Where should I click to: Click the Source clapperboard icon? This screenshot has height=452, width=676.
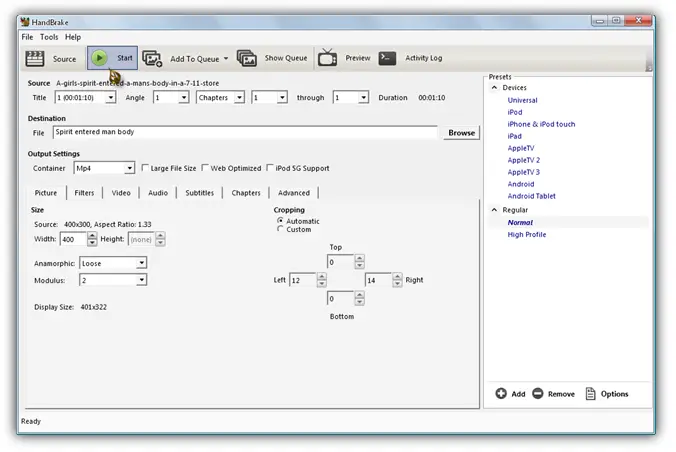34,58
